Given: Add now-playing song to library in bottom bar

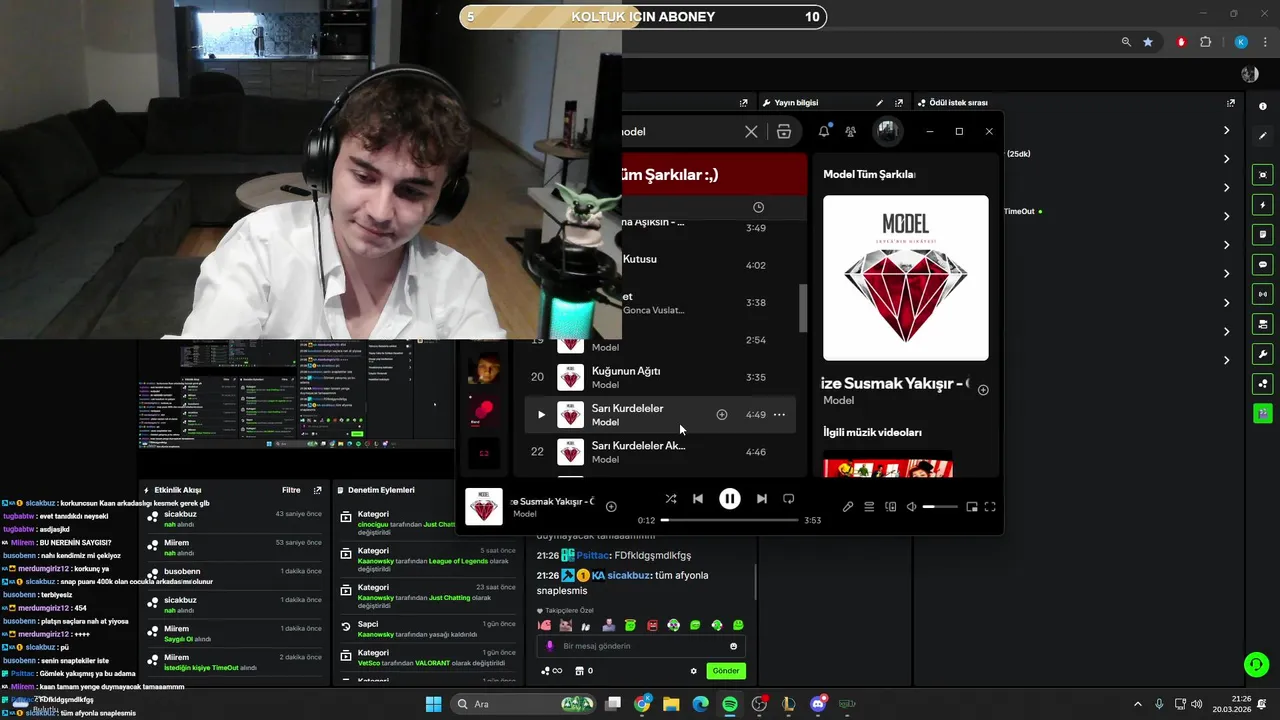Looking at the screenshot, I should tap(611, 507).
